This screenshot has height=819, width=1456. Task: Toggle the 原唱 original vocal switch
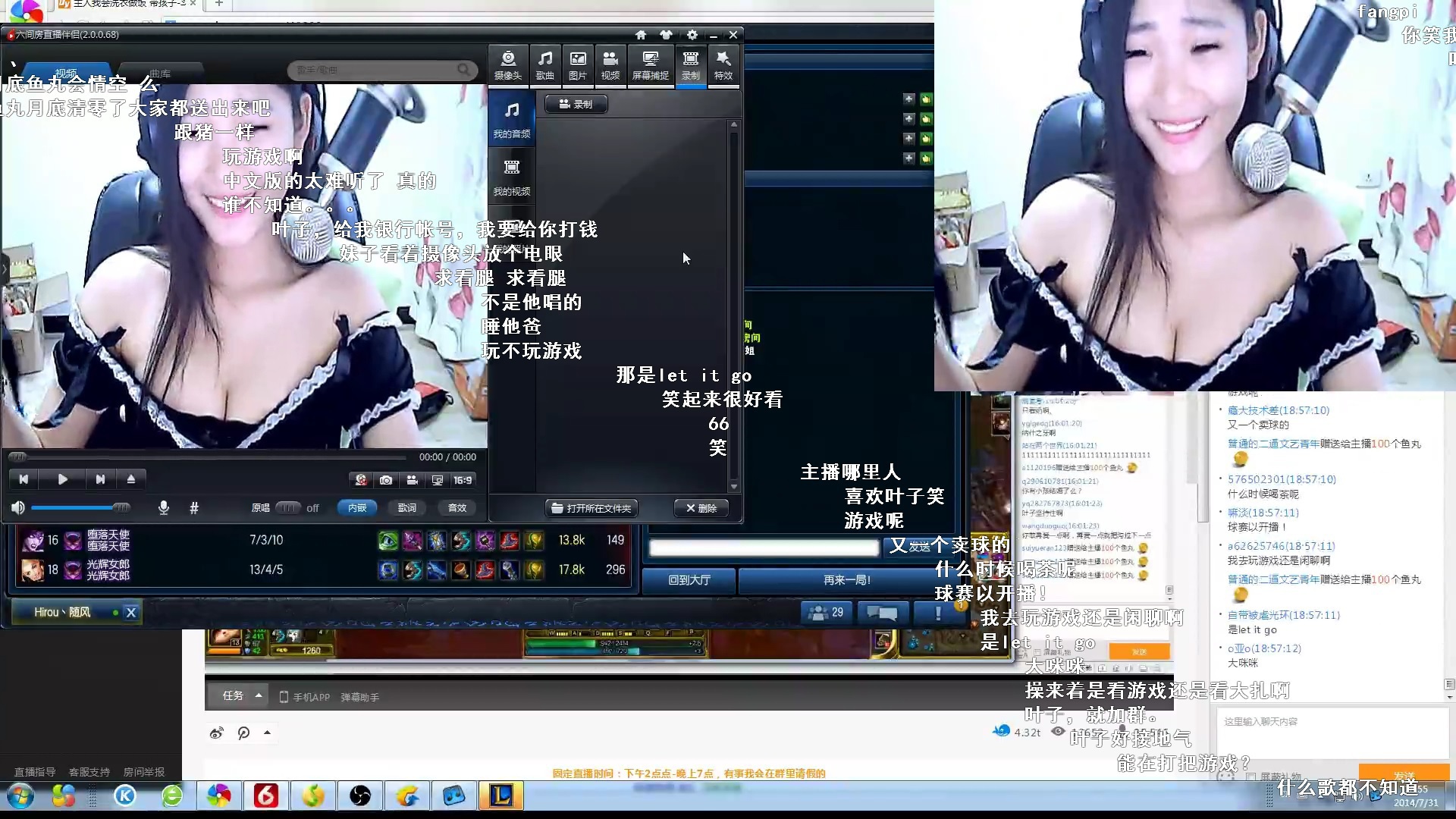(288, 508)
